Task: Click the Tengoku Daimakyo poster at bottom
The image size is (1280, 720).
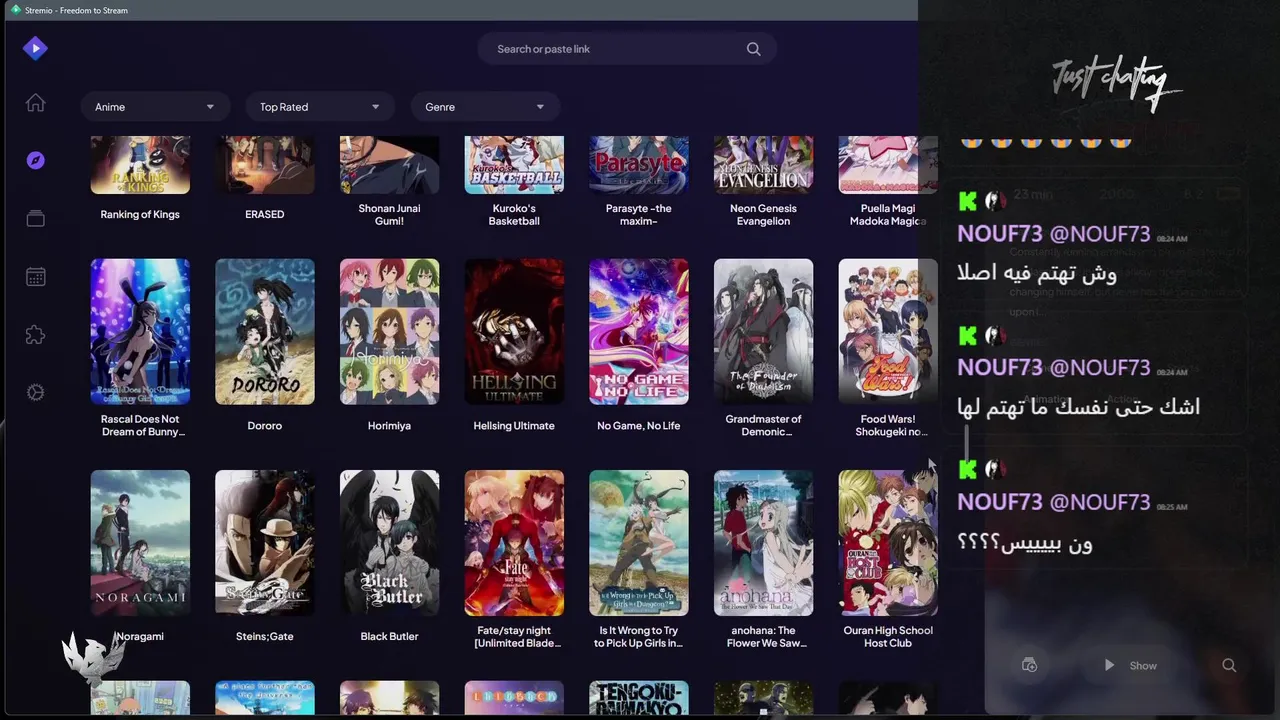Action: [x=639, y=698]
